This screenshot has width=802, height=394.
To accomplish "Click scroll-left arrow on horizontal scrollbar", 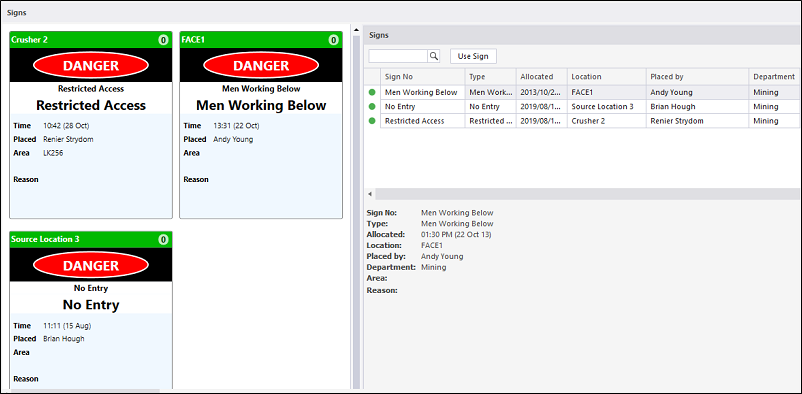I will click(370, 194).
